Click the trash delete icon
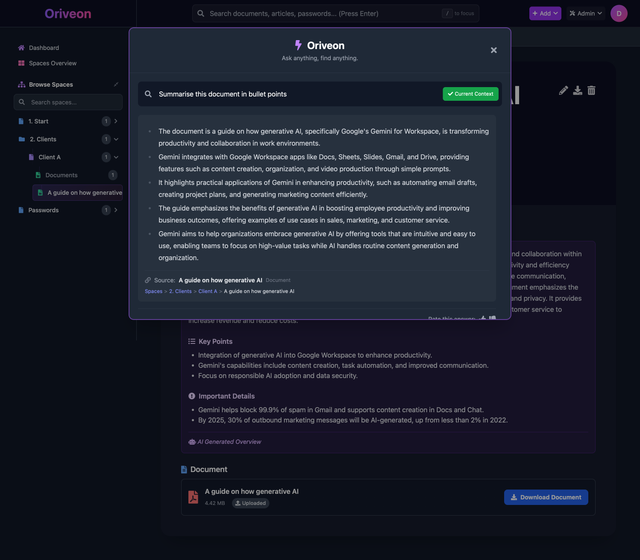This screenshot has height=560, width=640. 591,90
